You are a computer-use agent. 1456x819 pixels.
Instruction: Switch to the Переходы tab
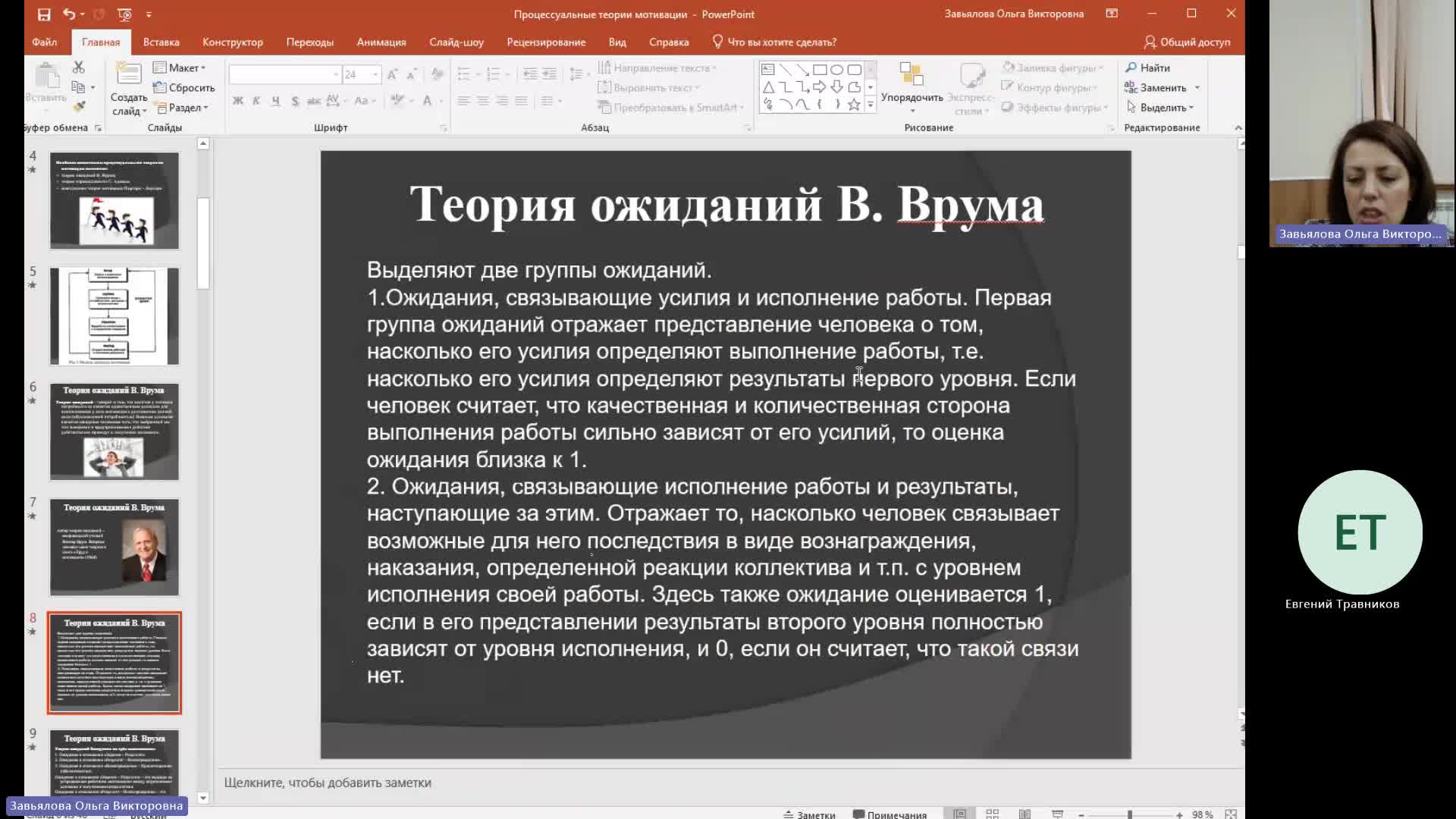(309, 42)
